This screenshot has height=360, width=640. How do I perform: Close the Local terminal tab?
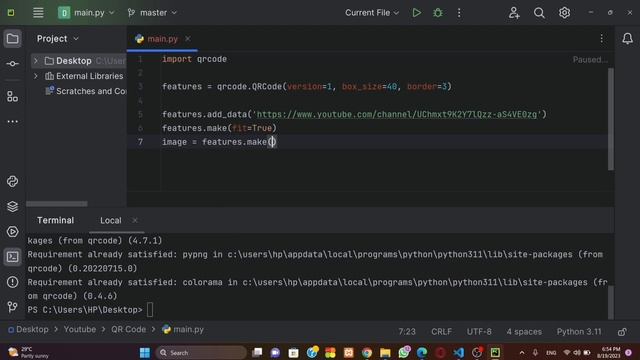(135, 220)
